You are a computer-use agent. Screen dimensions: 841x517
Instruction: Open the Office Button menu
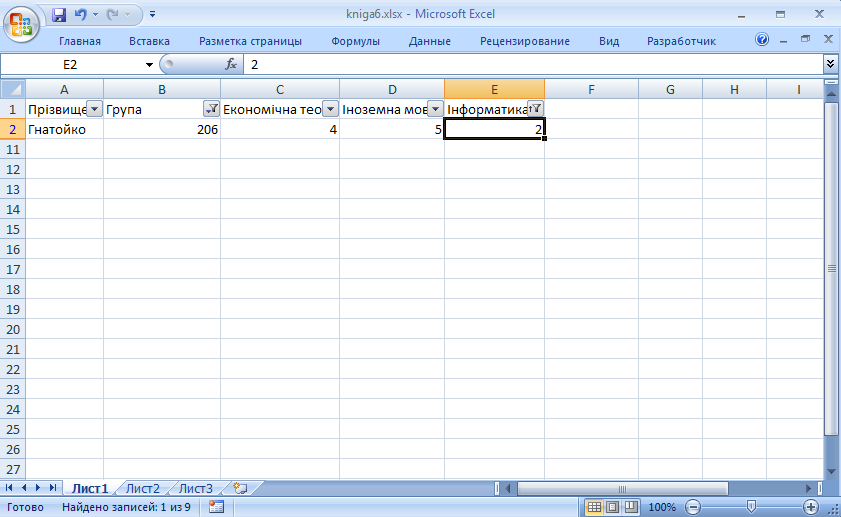click(x=21, y=24)
